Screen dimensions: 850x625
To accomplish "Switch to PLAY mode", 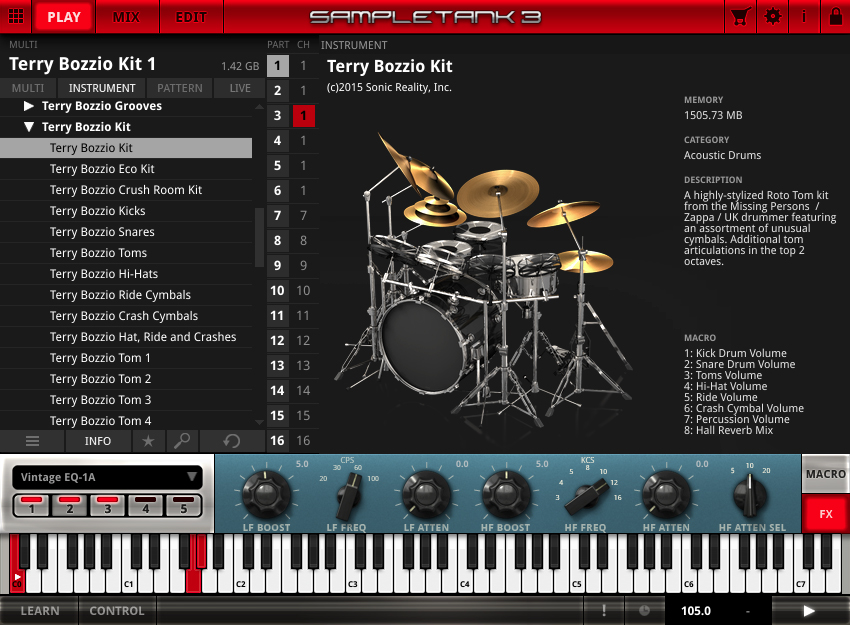I will (64, 17).
